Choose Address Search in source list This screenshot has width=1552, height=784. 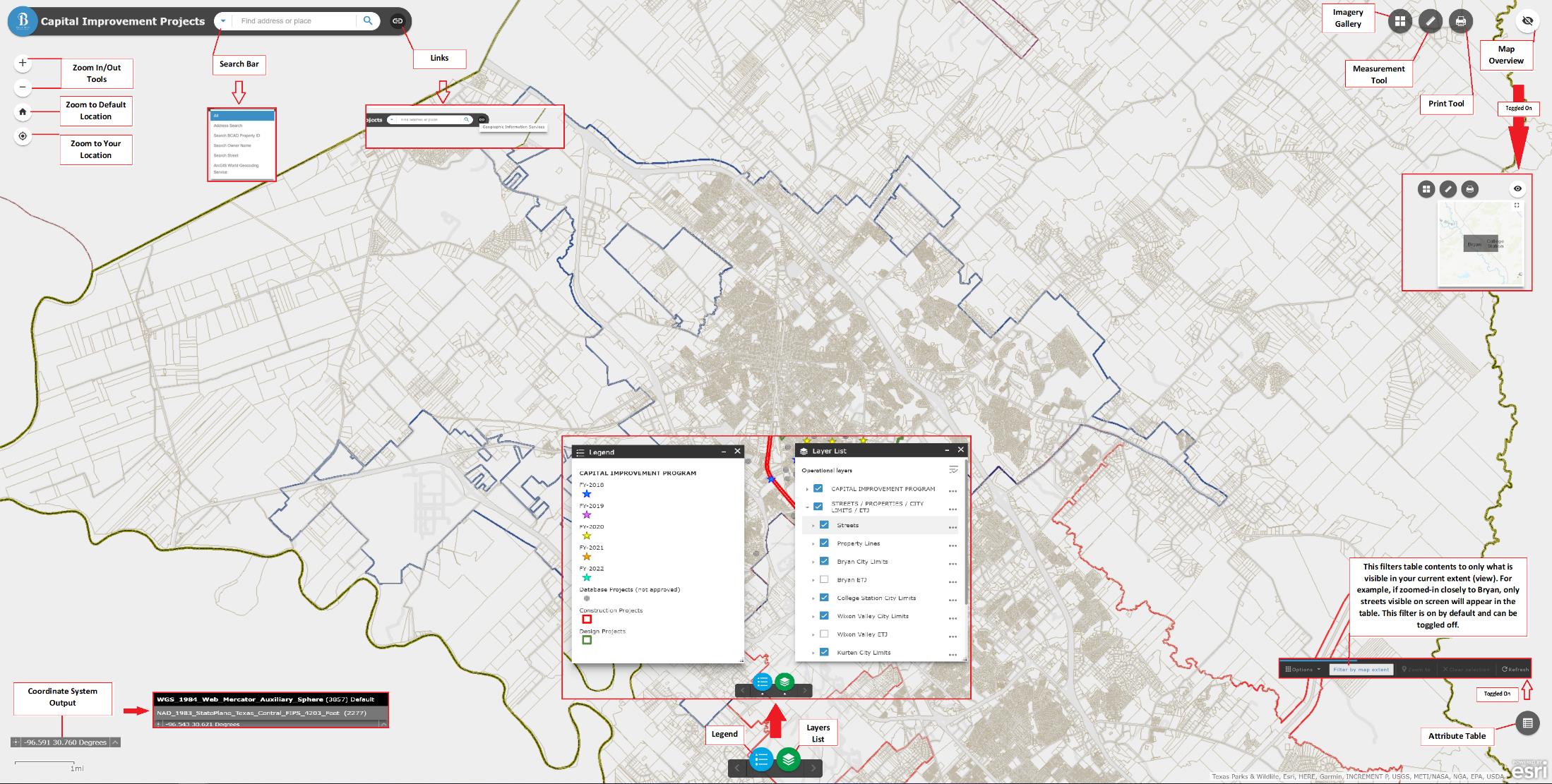click(x=228, y=126)
